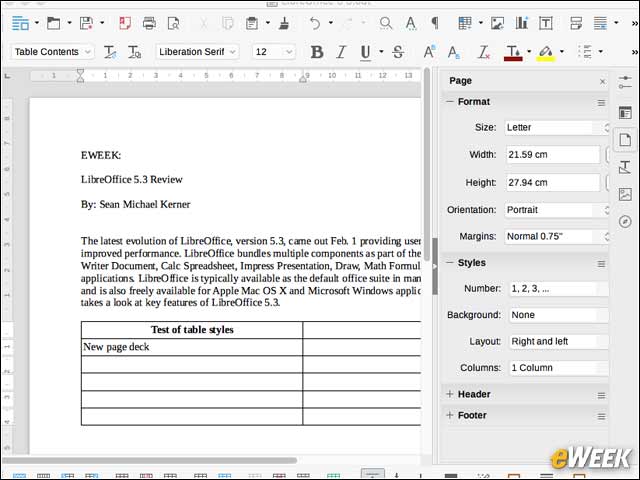Click the Insert Text Box icon
Image resolution: width=640 pixels, height=480 pixels.
click(x=546, y=23)
